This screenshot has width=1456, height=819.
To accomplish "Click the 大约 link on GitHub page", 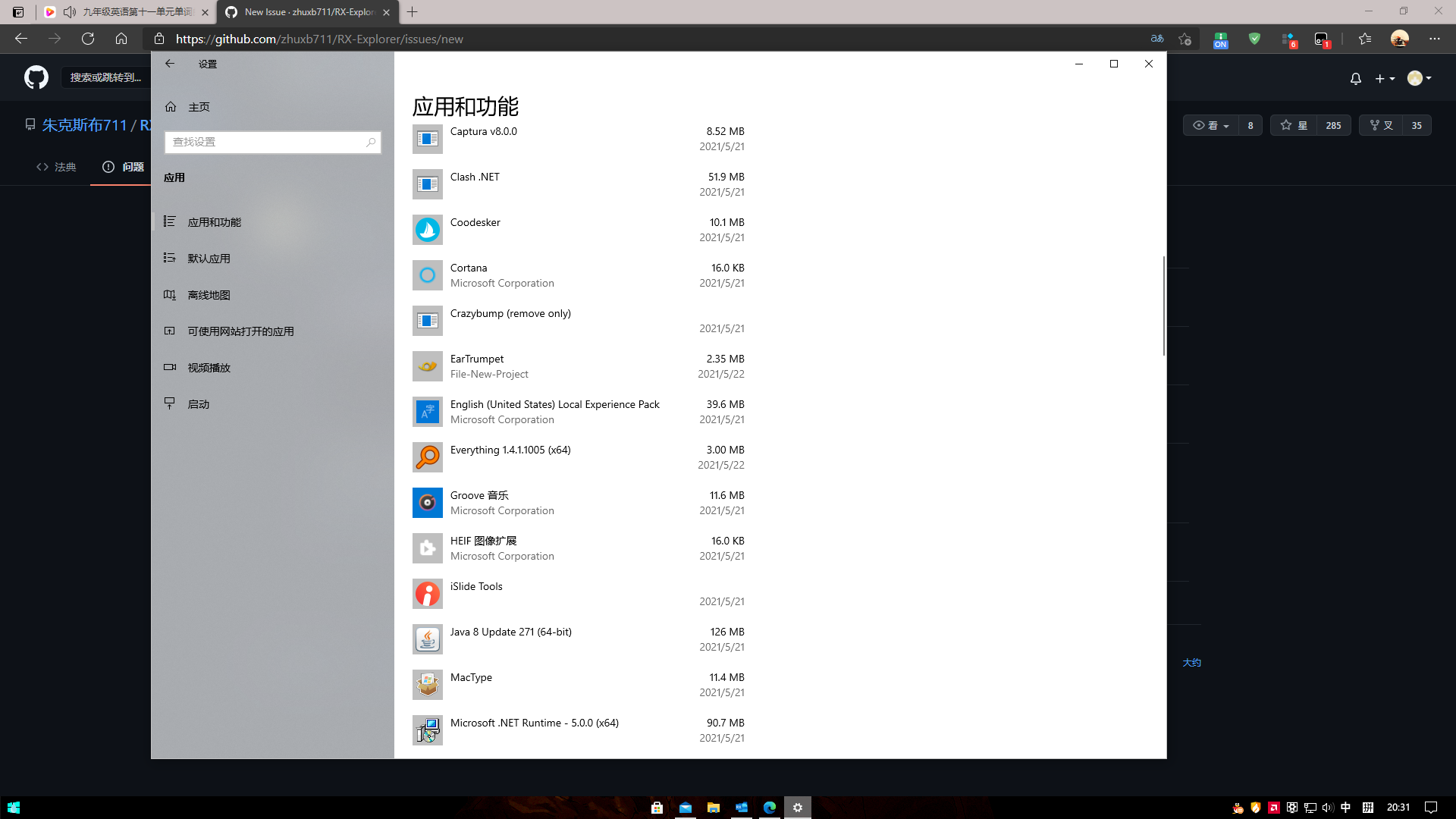I will [1192, 663].
